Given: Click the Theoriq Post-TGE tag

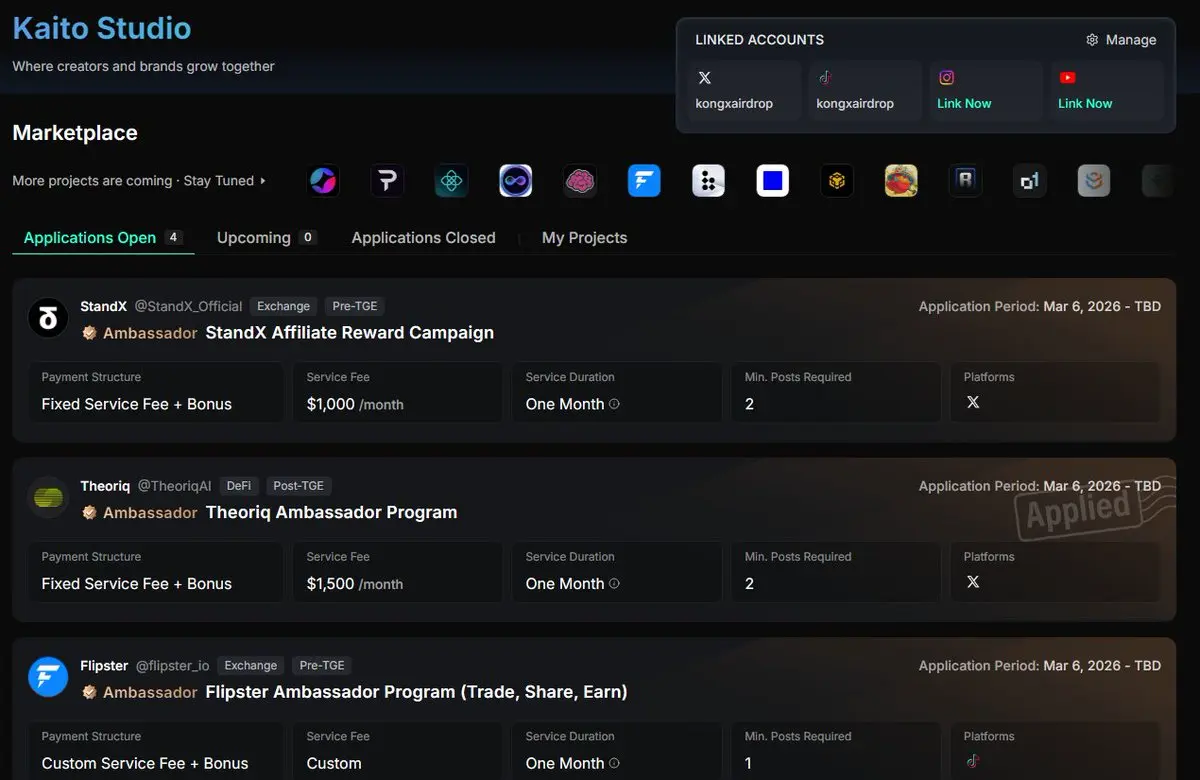Looking at the screenshot, I should (299, 486).
